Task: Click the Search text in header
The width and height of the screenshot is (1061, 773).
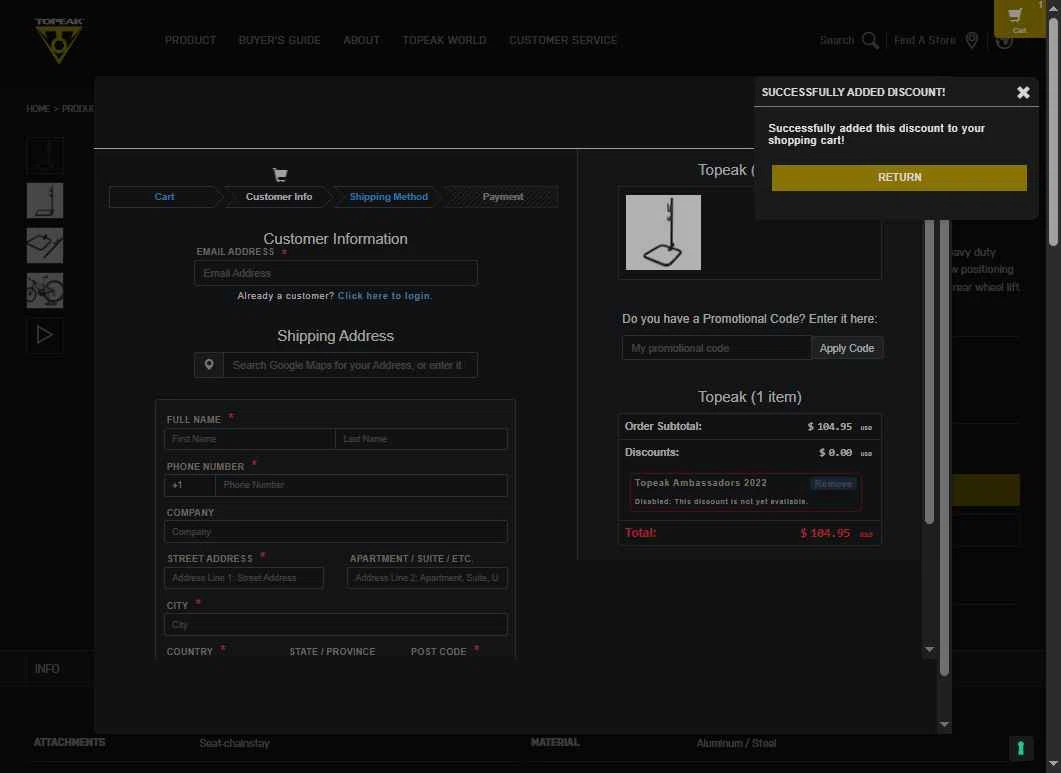Action: coord(837,41)
